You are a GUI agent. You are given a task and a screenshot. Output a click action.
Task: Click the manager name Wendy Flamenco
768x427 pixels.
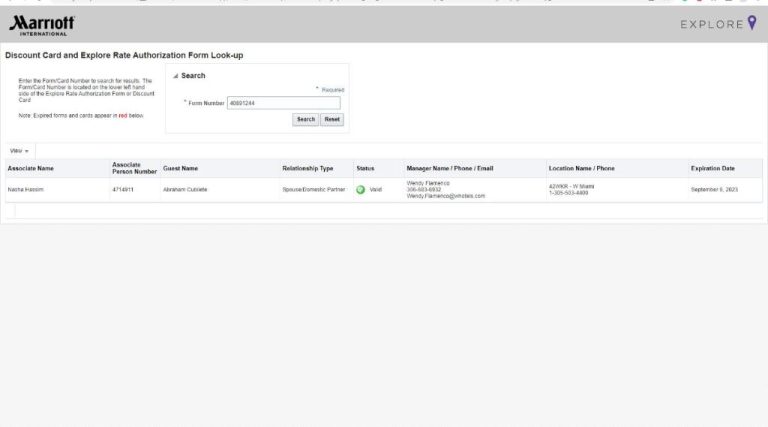pos(428,183)
